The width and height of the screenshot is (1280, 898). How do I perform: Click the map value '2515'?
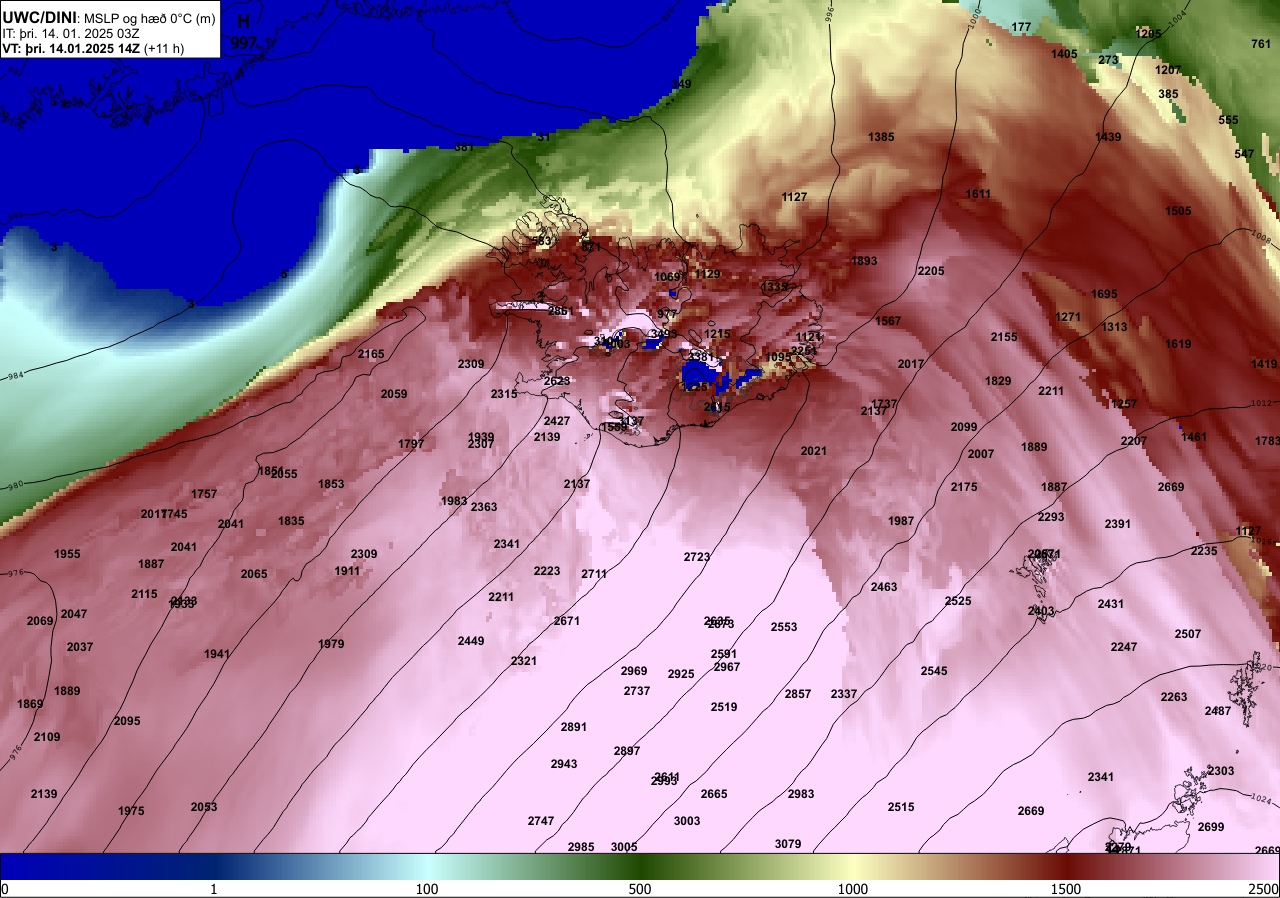tap(901, 807)
